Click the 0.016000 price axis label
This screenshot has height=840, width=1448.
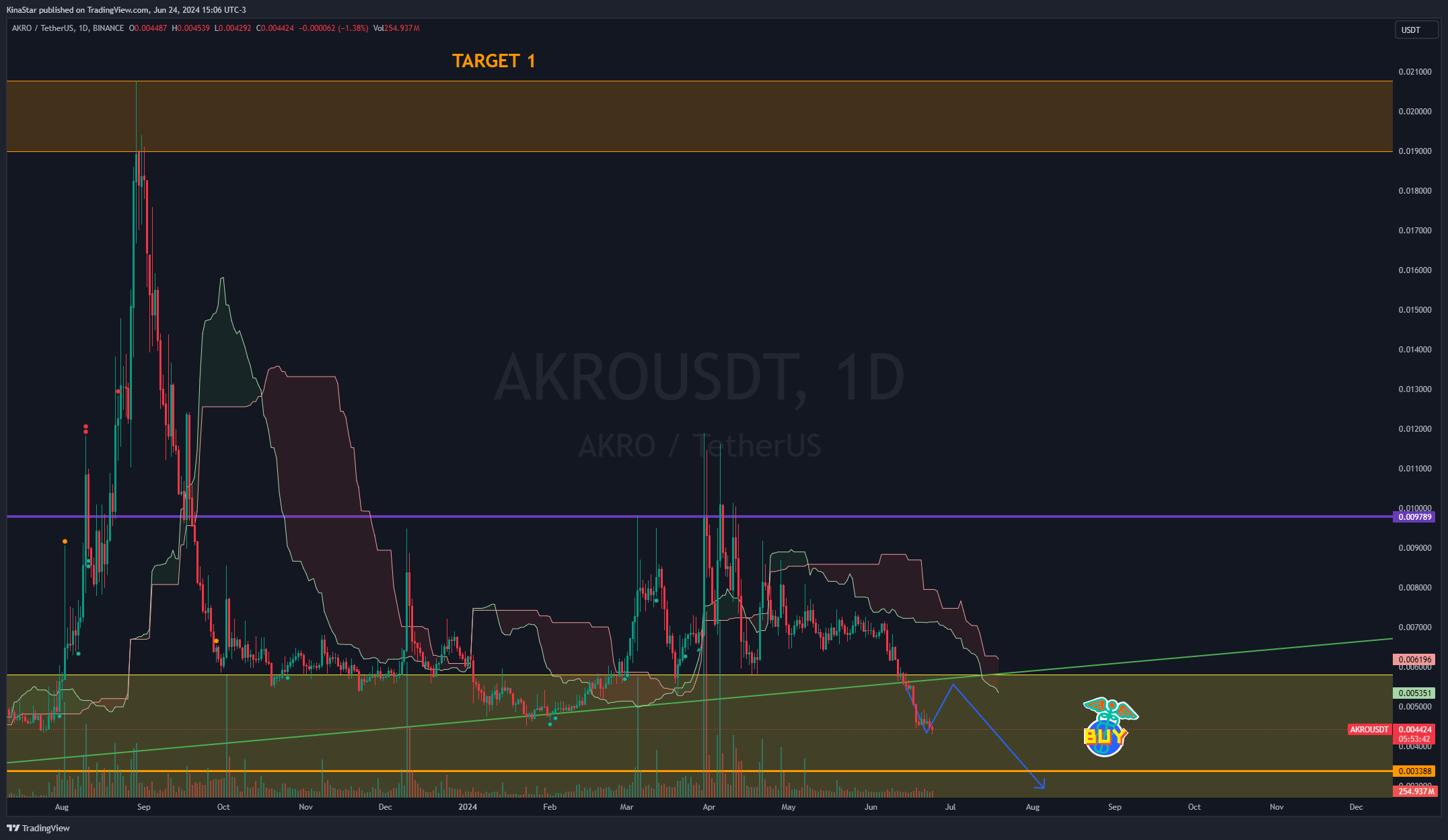[1414, 270]
